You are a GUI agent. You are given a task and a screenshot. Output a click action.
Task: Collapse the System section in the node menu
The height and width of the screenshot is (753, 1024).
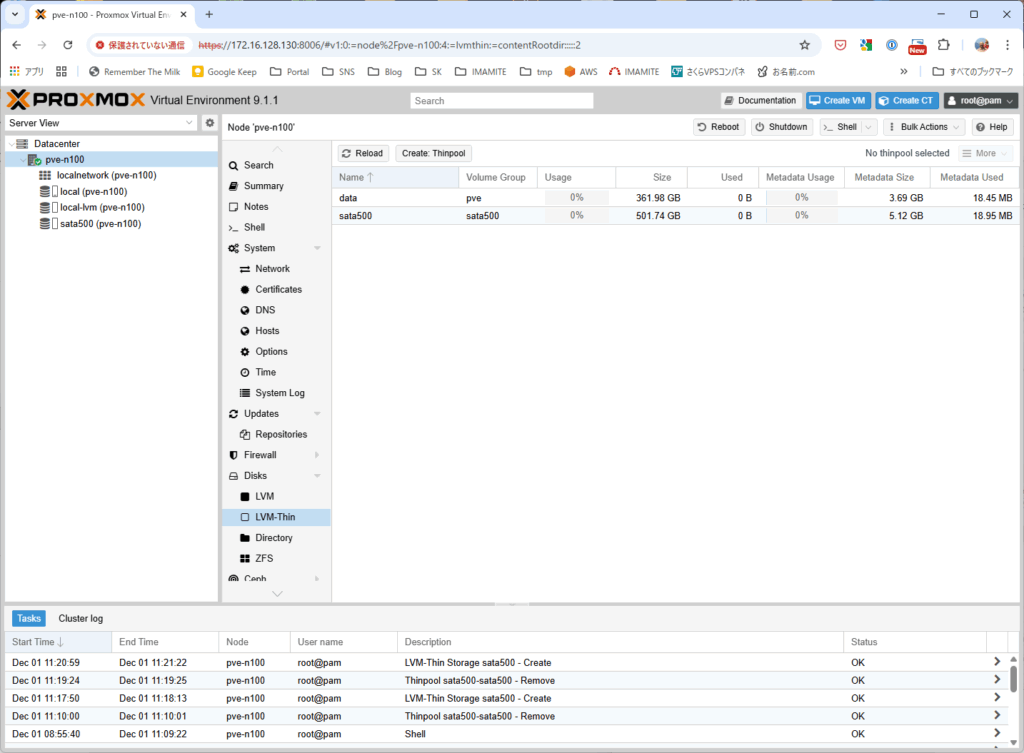click(x=317, y=248)
